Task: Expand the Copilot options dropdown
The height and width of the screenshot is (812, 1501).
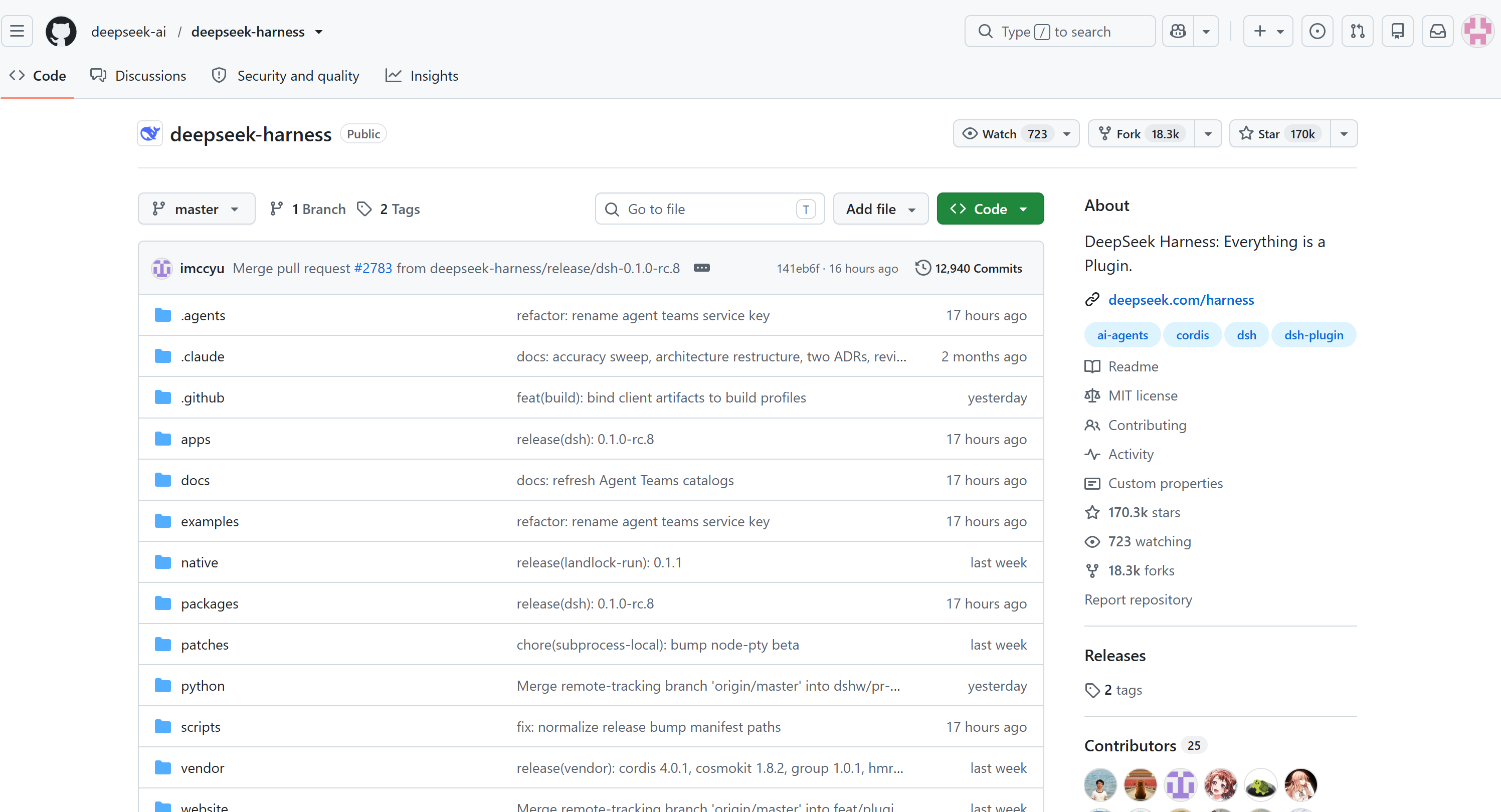Action: [x=1206, y=32]
